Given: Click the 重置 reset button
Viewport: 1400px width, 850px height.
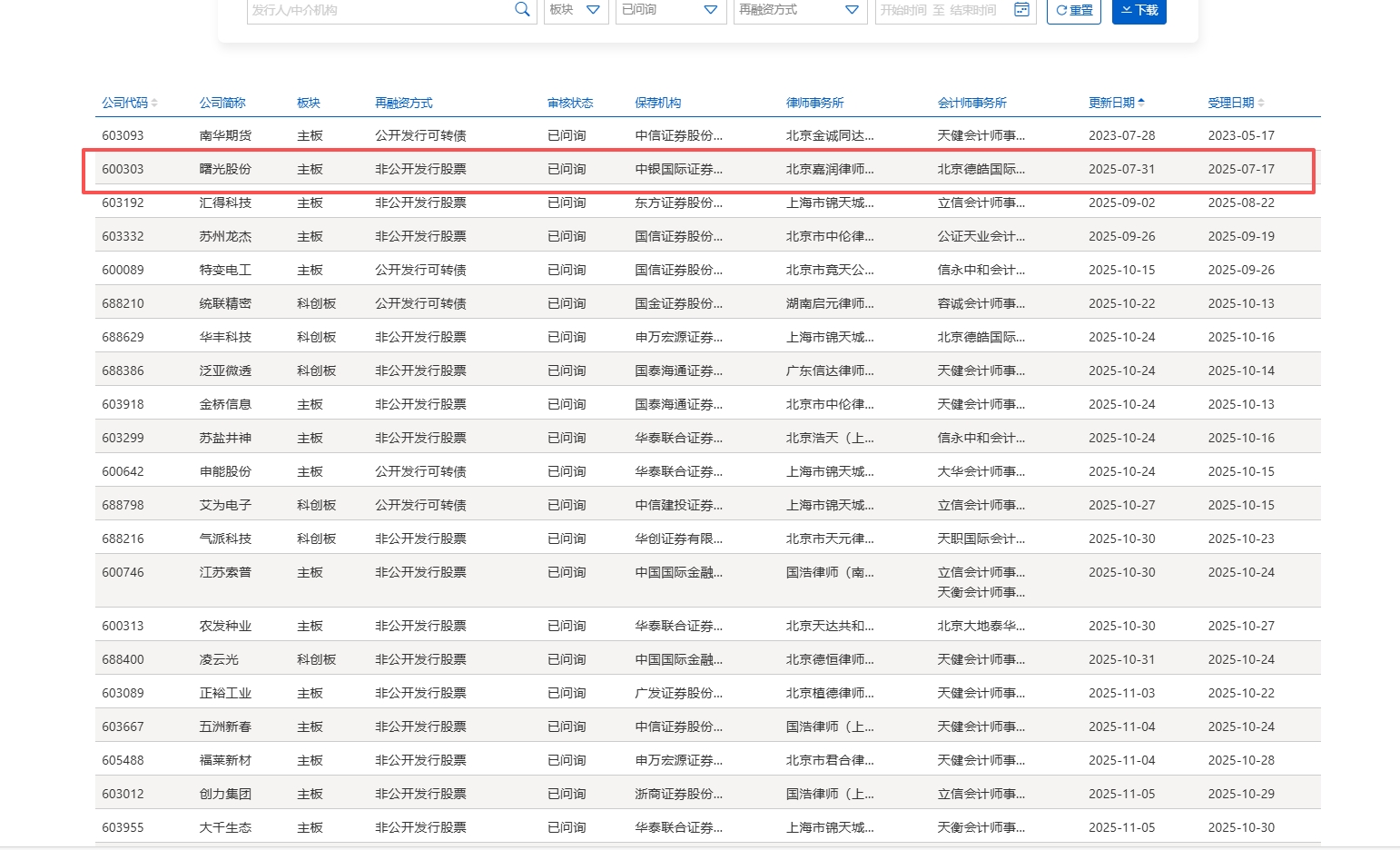Looking at the screenshot, I should pos(1074,10).
